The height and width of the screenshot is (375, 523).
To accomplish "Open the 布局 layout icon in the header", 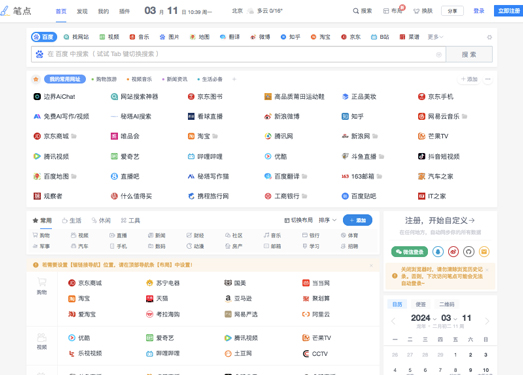I will coord(386,11).
